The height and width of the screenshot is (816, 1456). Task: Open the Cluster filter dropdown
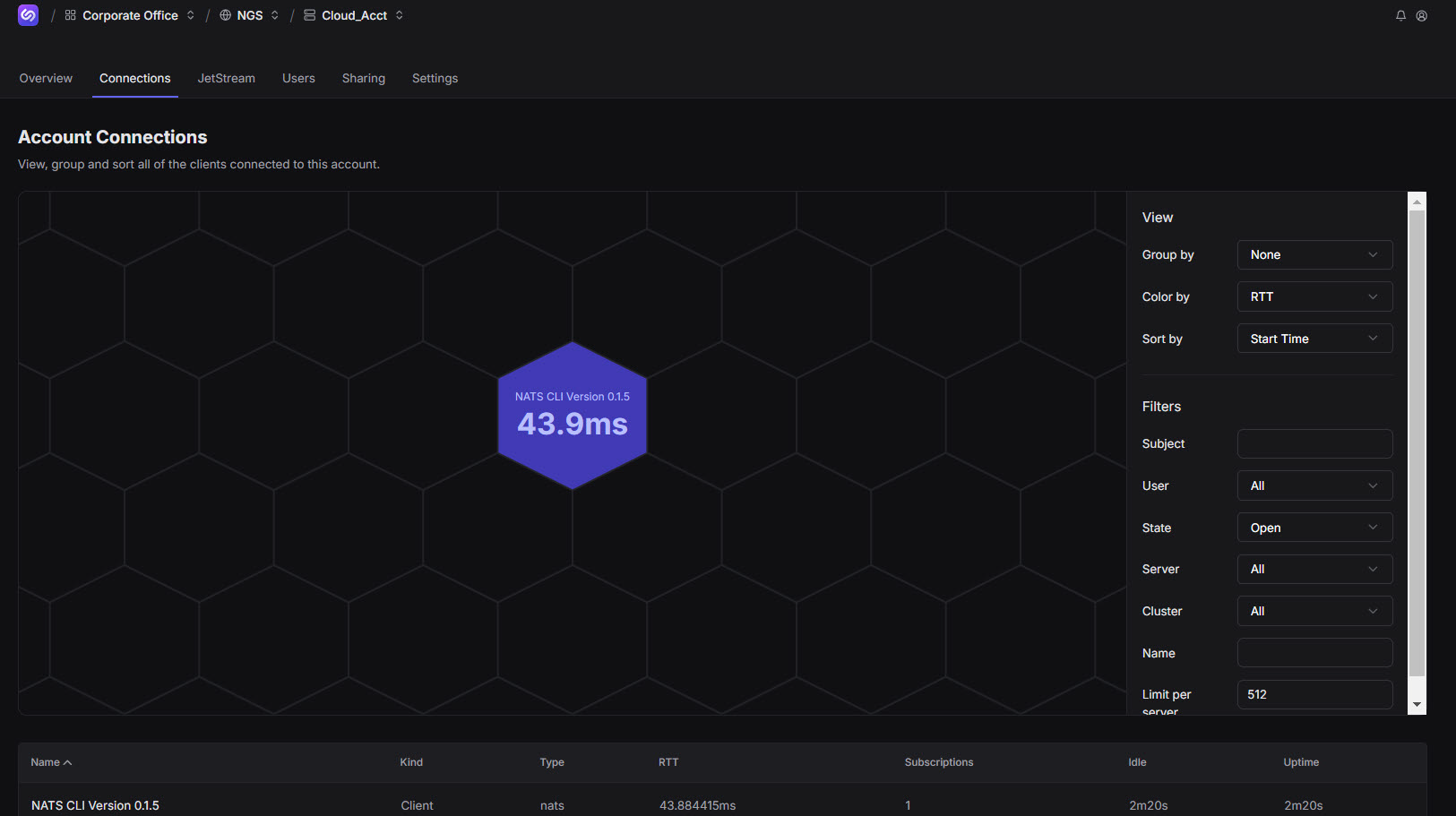point(1314,611)
